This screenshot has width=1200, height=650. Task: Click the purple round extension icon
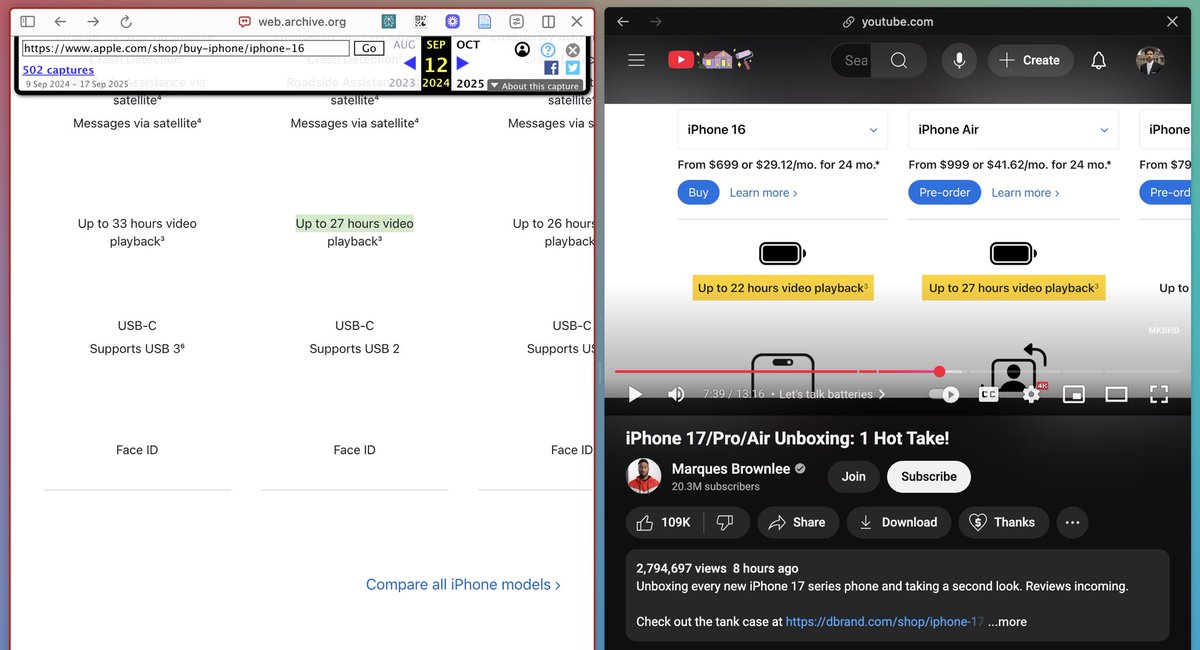click(x=453, y=21)
